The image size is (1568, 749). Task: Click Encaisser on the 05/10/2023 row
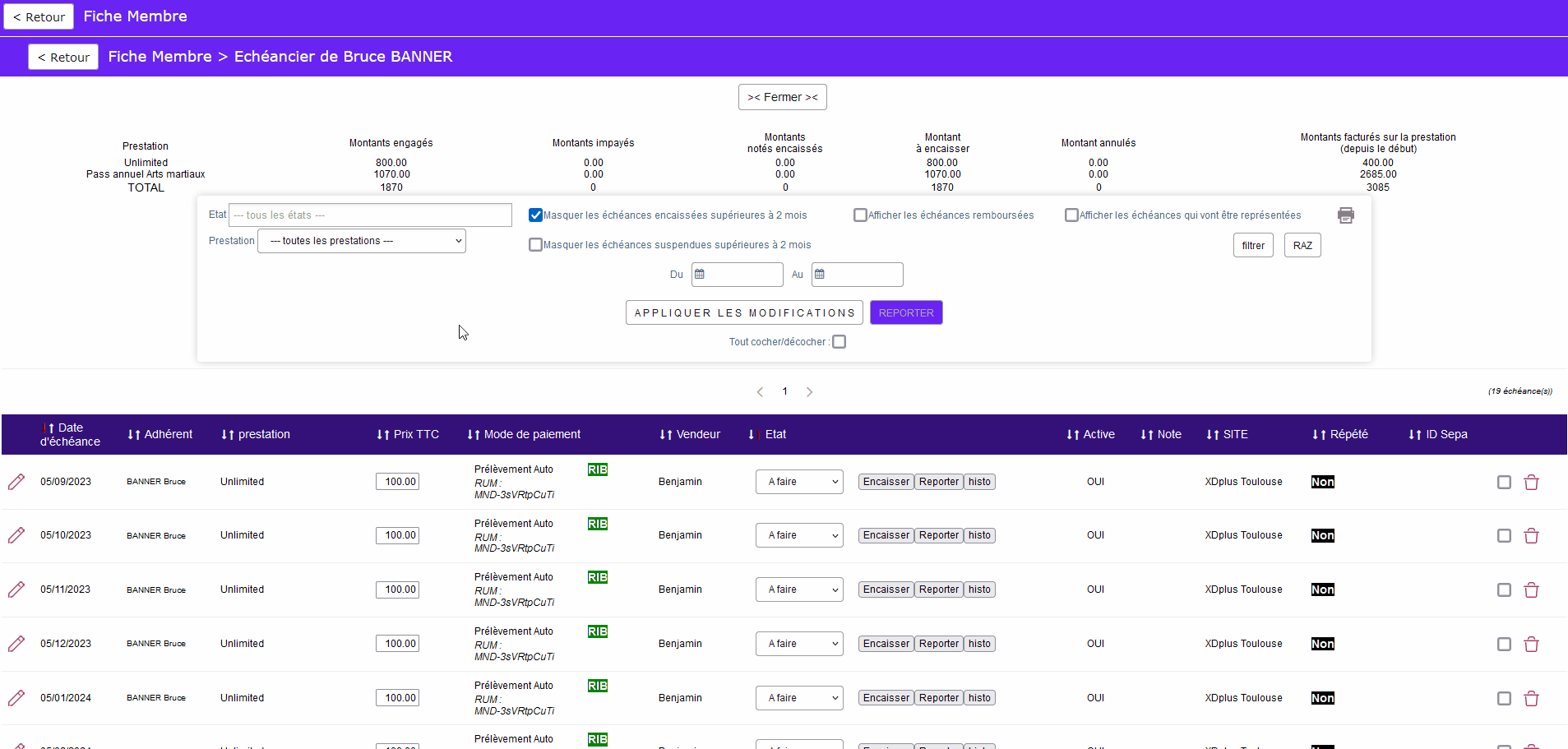click(886, 535)
